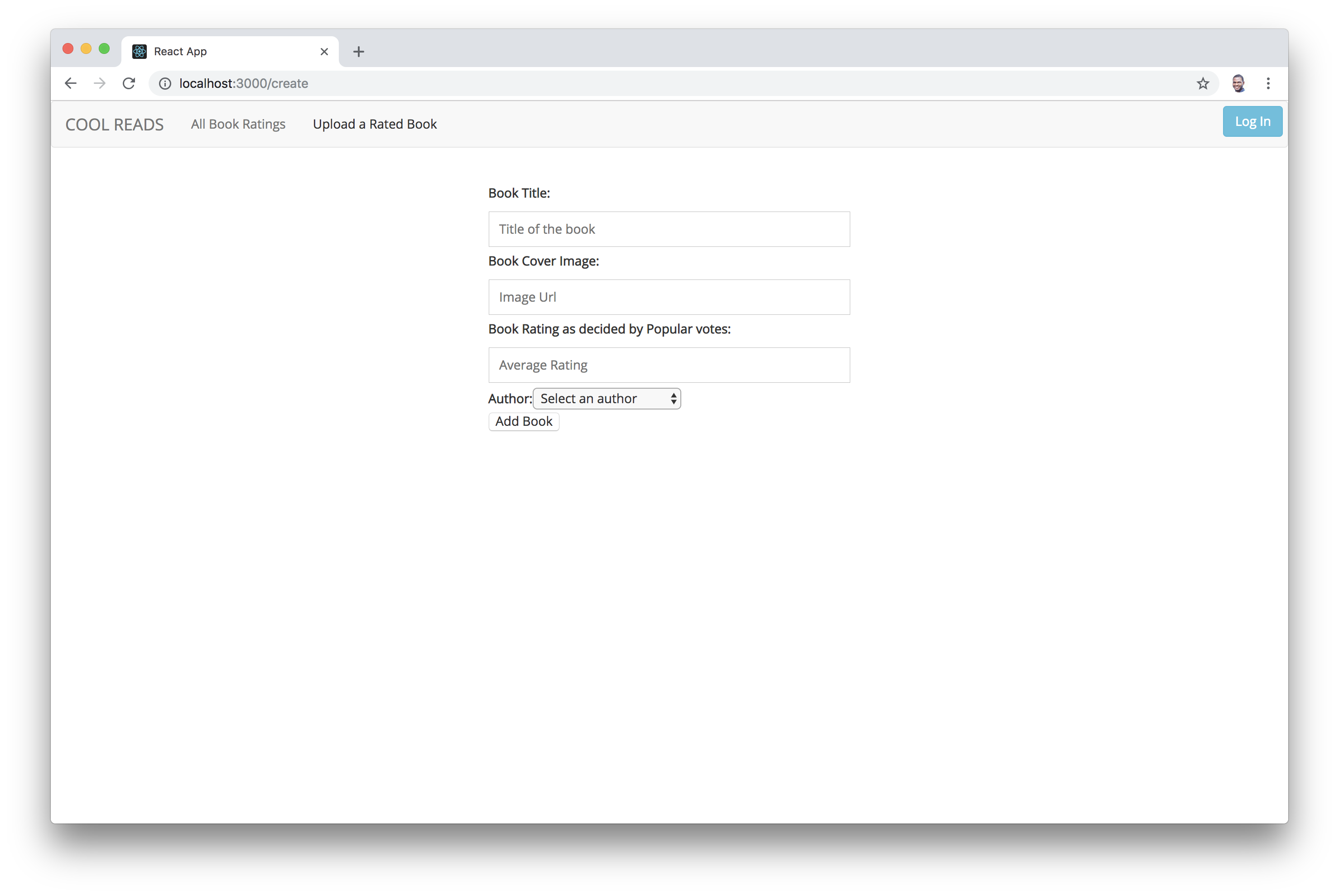The height and width of the screenshot is (896, 1339).
Task: Click the COOL READS brand link
Action: (x=114, y=125)
